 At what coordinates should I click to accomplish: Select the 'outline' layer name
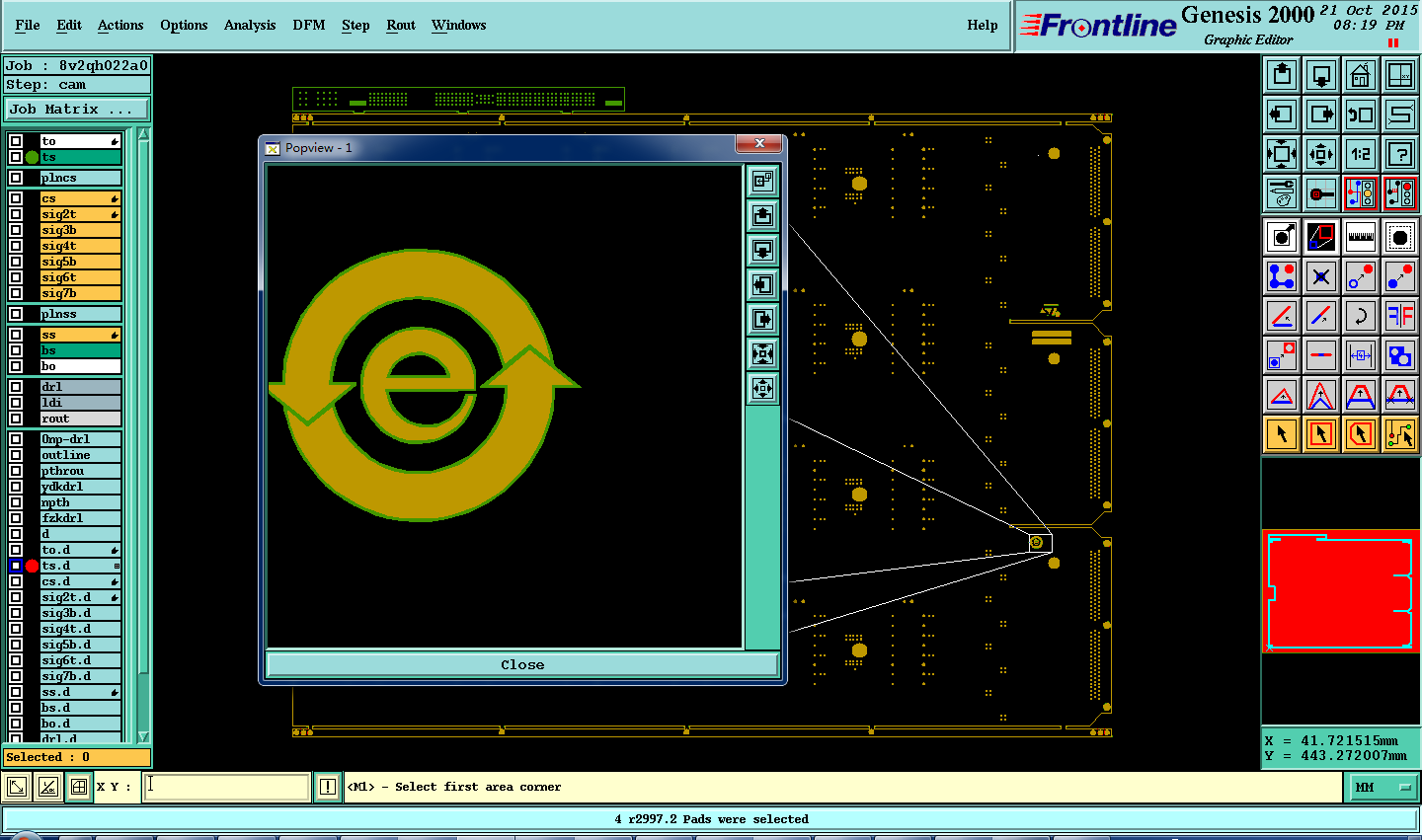(80, 455)
